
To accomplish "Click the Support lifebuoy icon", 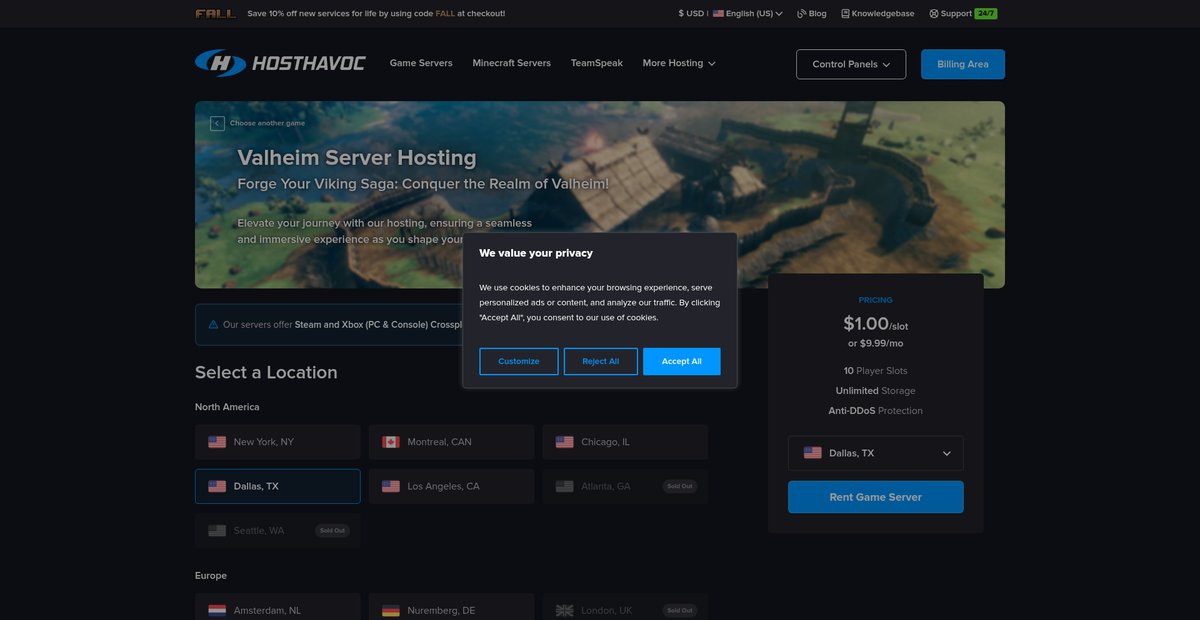I will 934,14.
